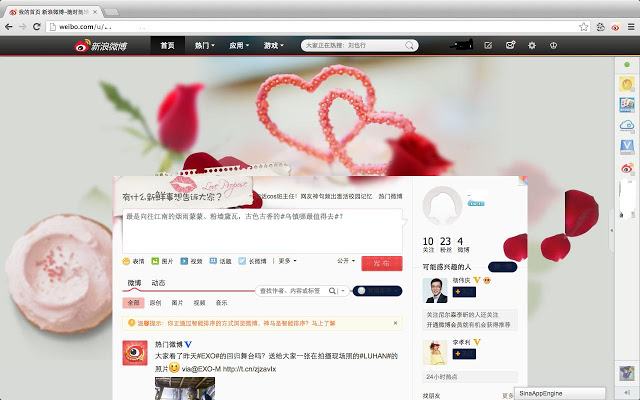Filter the feed by 原创

click(x=156, y=303)
